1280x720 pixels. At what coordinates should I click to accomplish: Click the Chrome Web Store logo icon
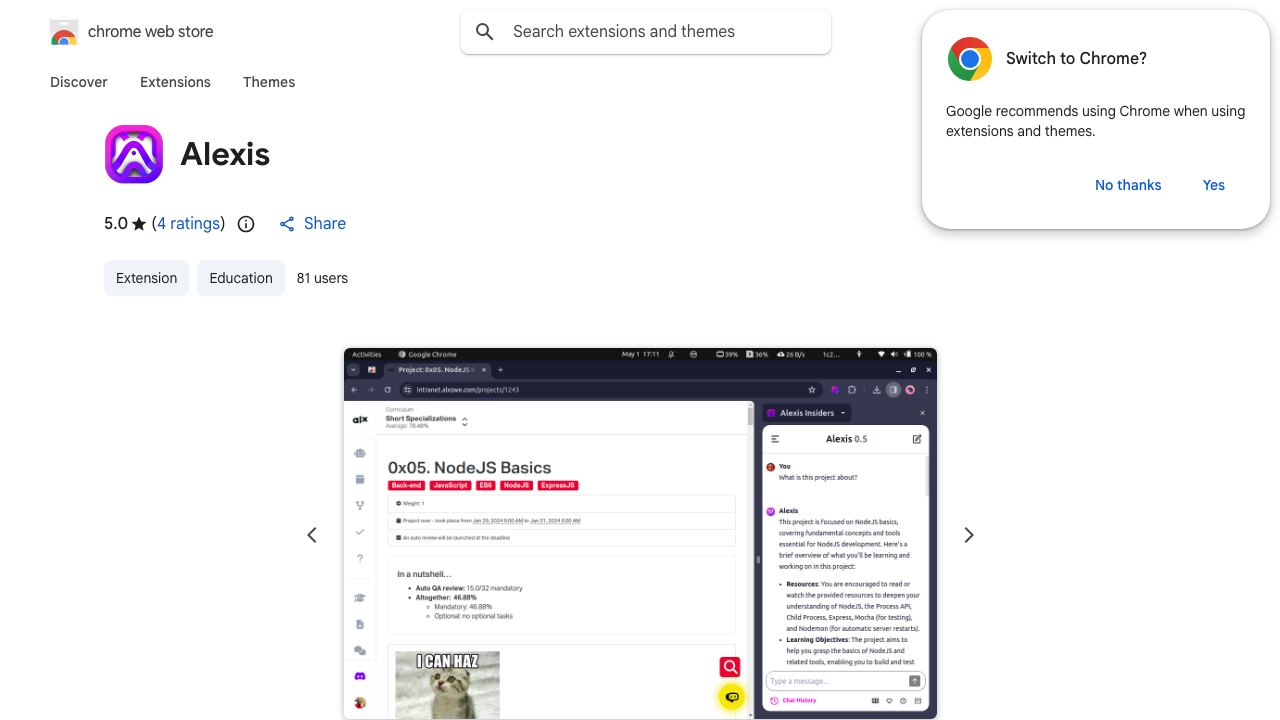(x=64, y=32)
